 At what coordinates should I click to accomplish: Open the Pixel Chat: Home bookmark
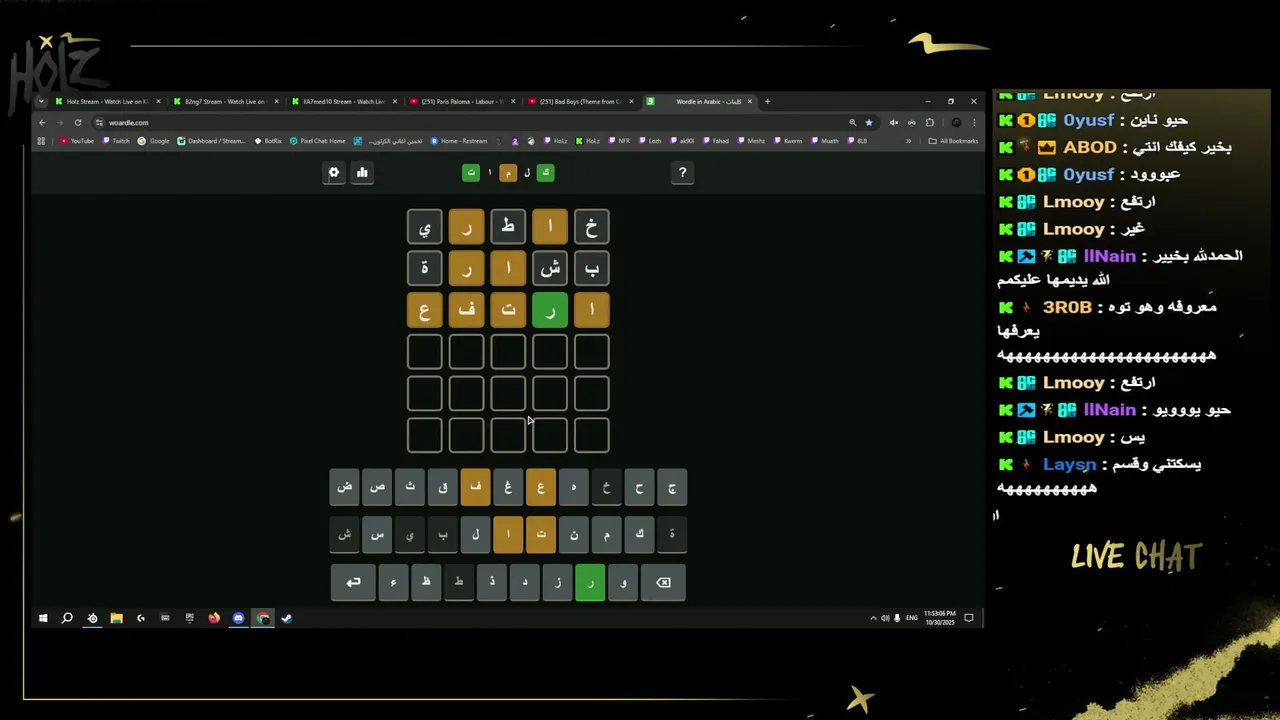point(318,141)
